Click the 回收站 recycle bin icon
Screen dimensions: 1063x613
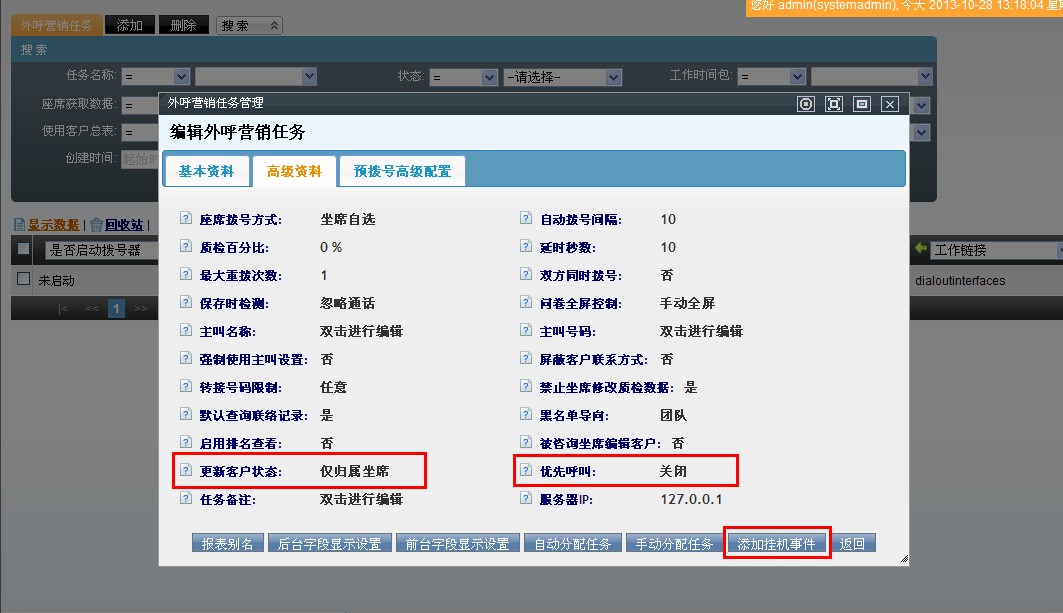tap(97, 225)
